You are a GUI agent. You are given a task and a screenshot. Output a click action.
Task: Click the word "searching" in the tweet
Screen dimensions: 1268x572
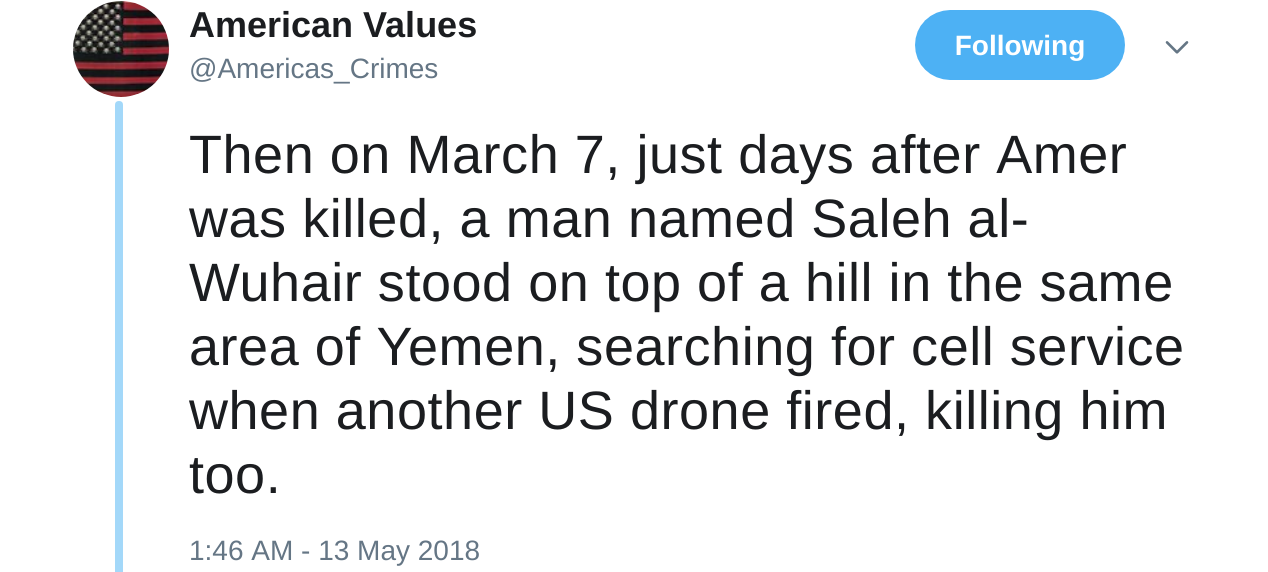(695, 347)
